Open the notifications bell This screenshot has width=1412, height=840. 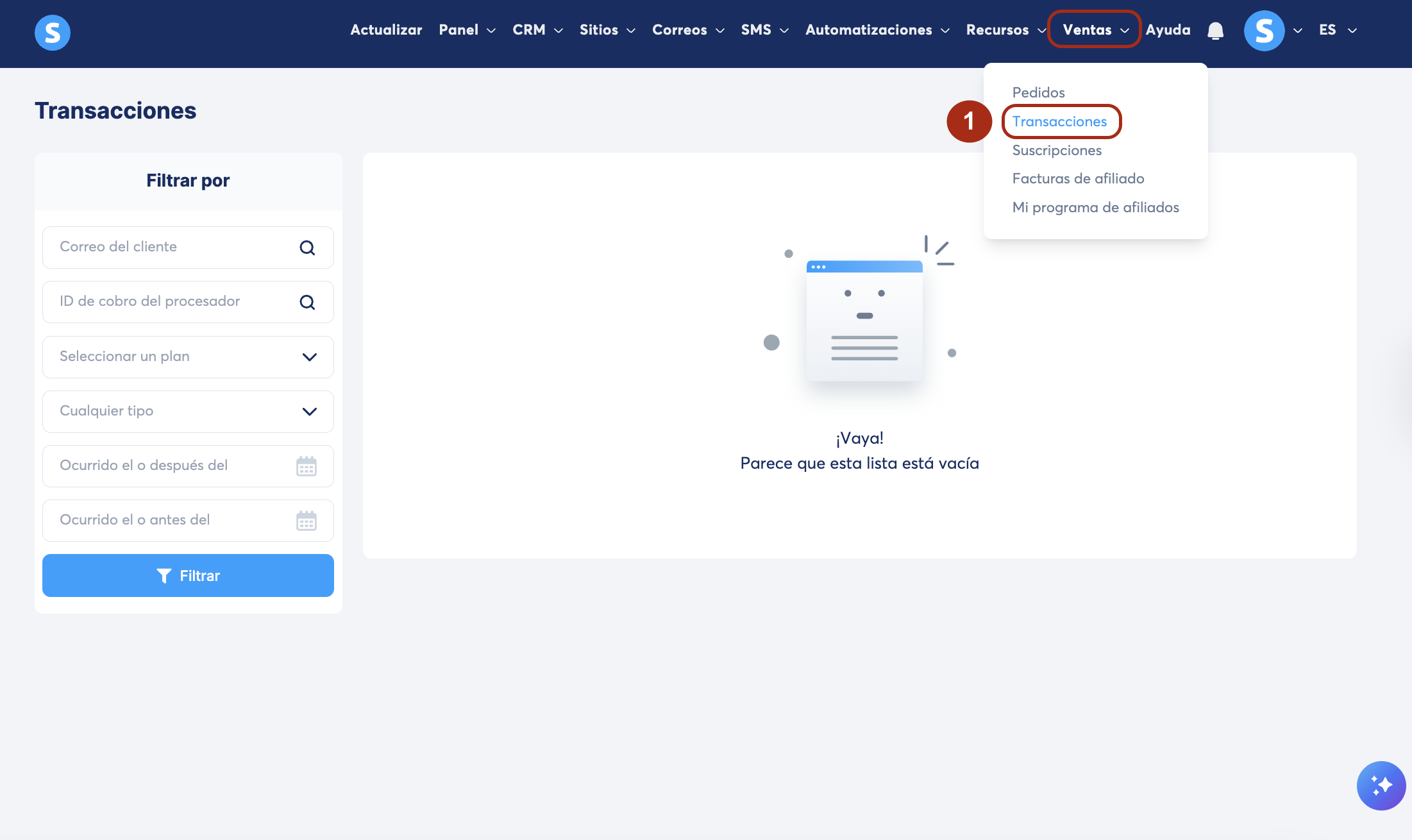pos(1215,30)
